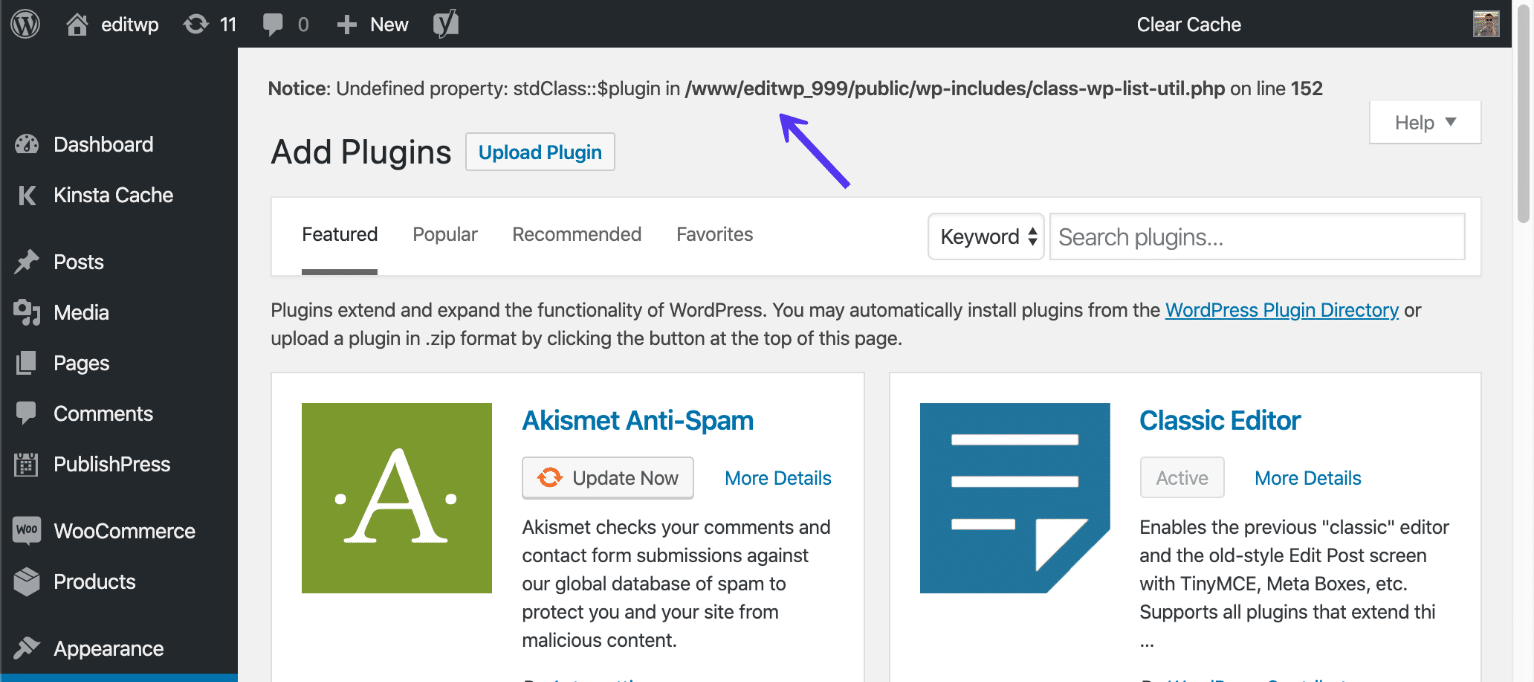Viewport: 1534px width, 682px height.
Task: Expand the Help panel
Action: click(1424, 122)
